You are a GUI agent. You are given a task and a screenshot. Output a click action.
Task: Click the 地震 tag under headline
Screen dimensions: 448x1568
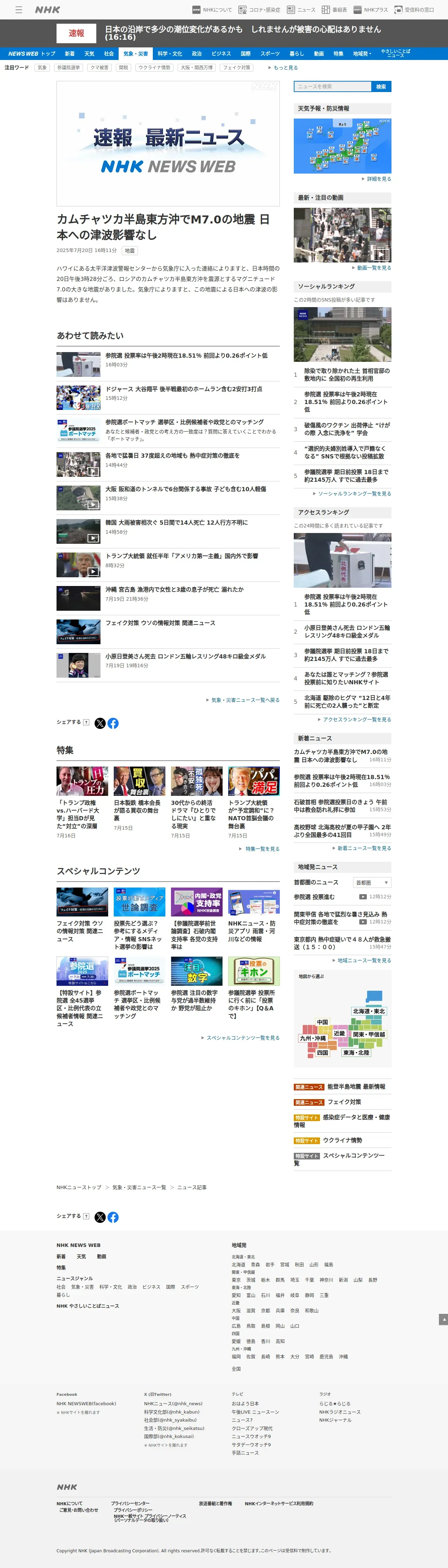click(130, 251)
